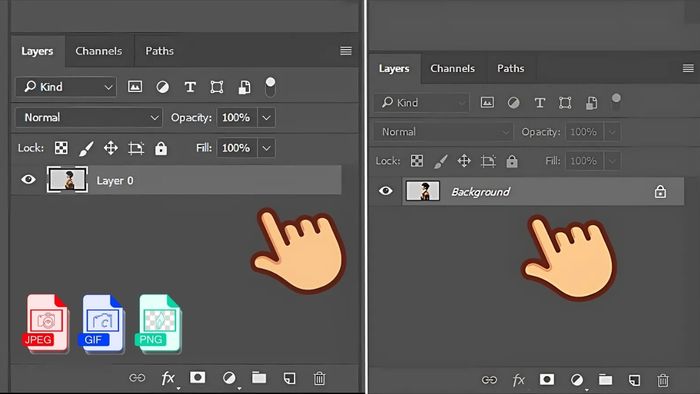Toggle layer filtering switch in left panel

tap(270, 87)
